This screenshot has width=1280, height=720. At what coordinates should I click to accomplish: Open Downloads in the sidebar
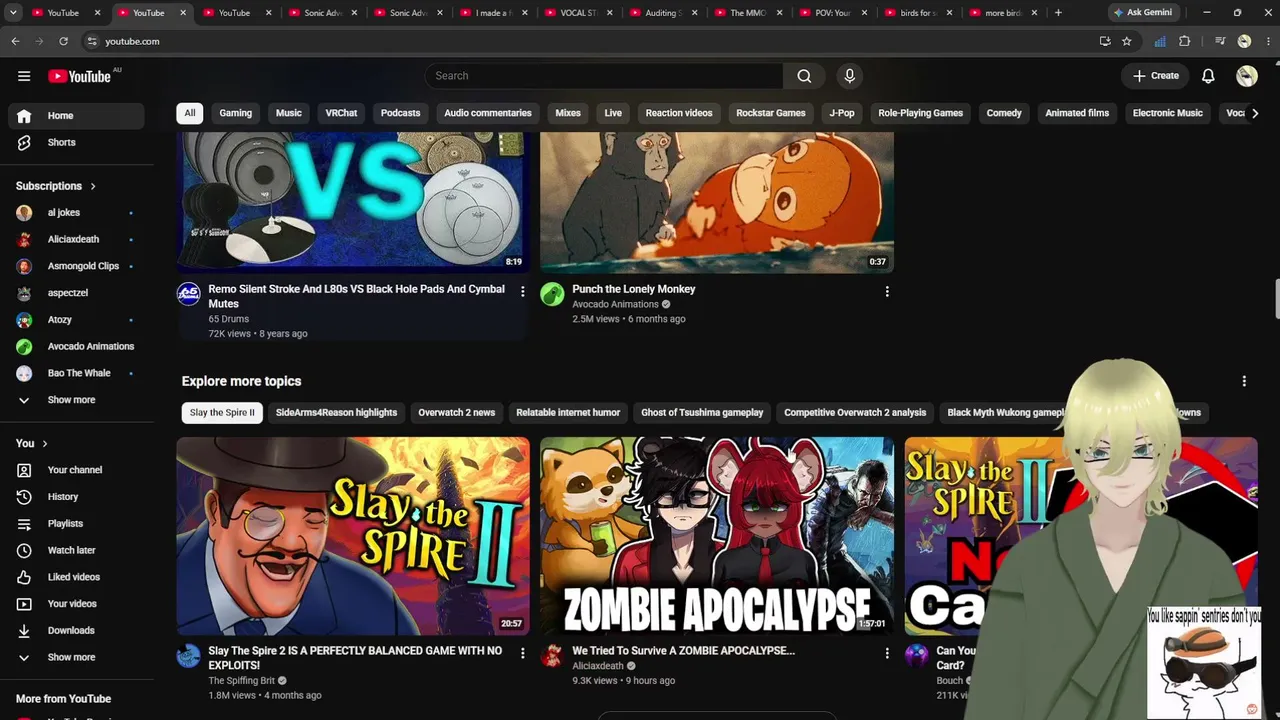coord(76,631)
